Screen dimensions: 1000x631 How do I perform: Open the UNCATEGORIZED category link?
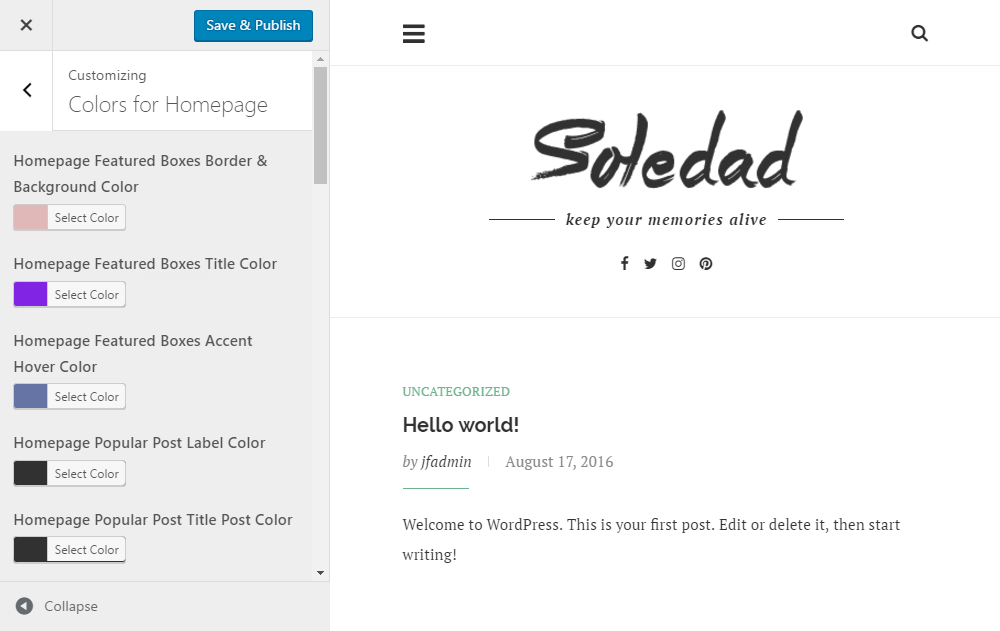[456, 391]
